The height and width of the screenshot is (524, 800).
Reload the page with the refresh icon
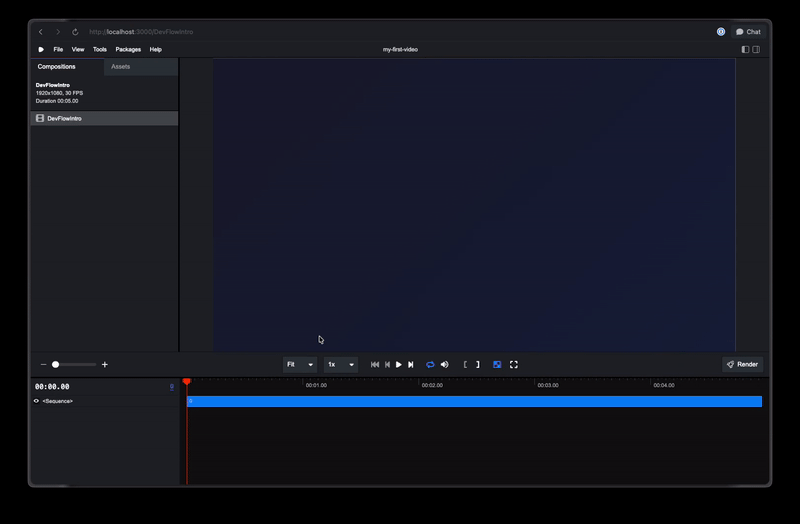click(75, 32)
